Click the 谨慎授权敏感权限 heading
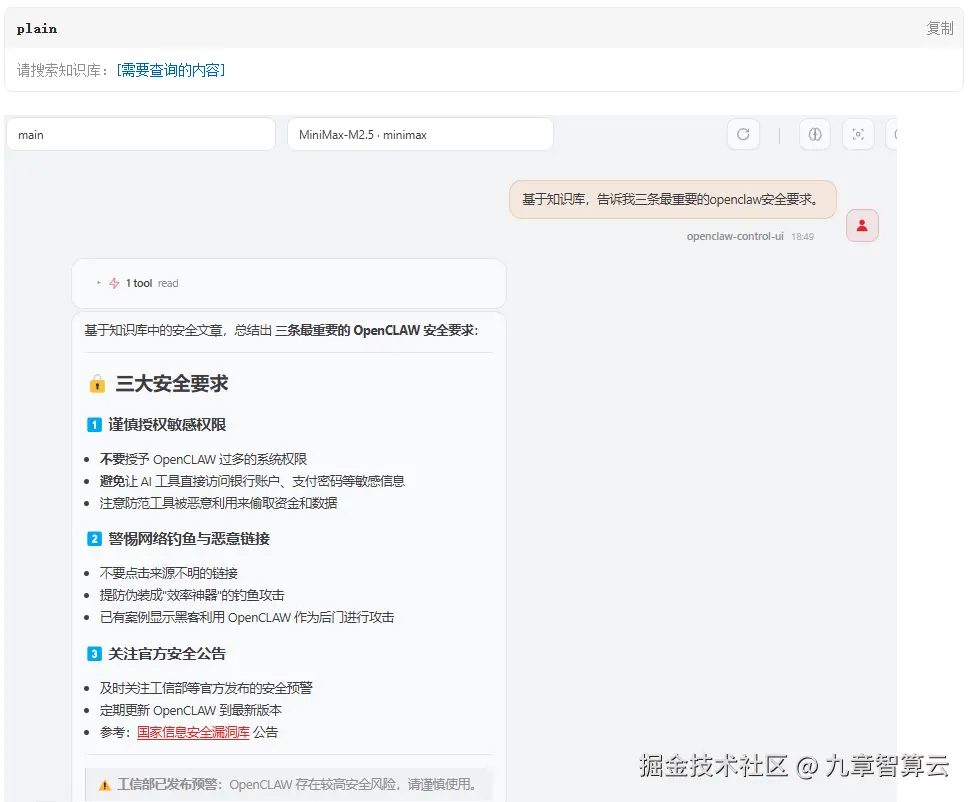The width and height of the screenshot is (972, 802). (167, 425)
